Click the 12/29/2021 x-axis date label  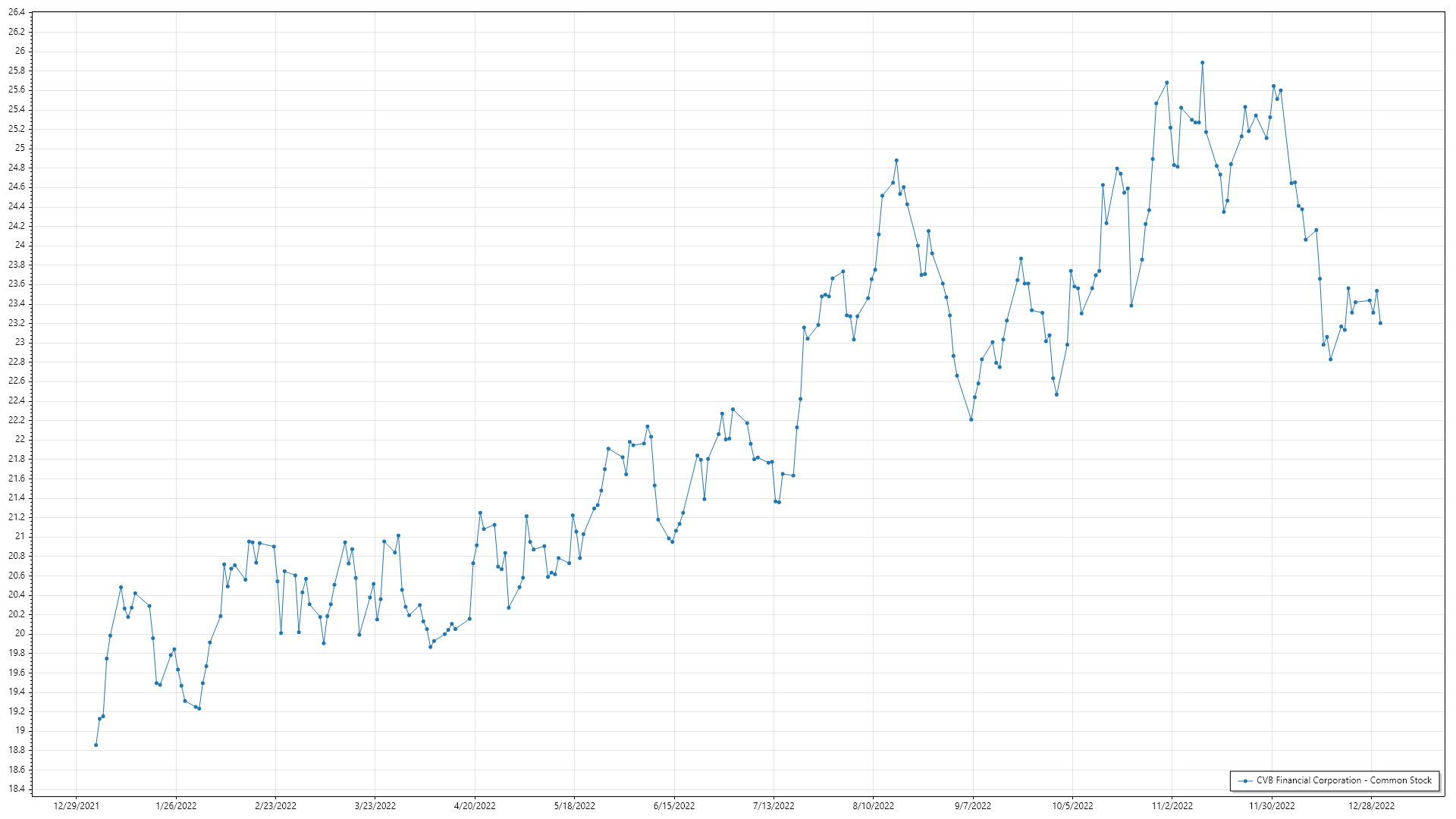pos(76,805)
